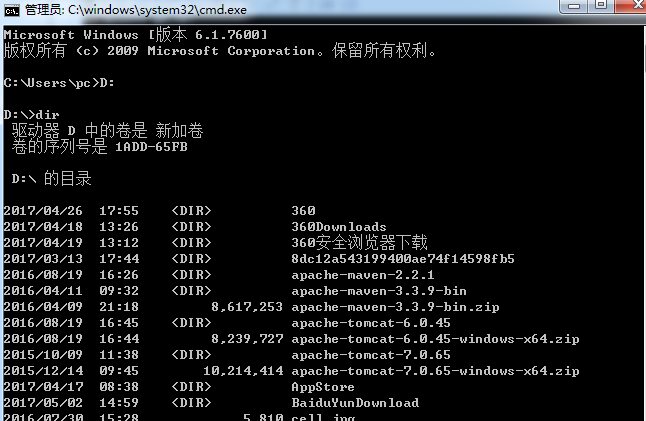Click the 8dc12a543199400ae74f14598fb5 folder name

tap(403, 259)
